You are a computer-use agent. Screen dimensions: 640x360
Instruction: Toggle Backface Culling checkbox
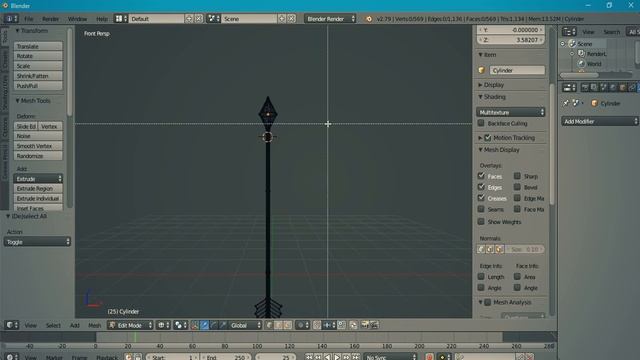tap(481, 123)
